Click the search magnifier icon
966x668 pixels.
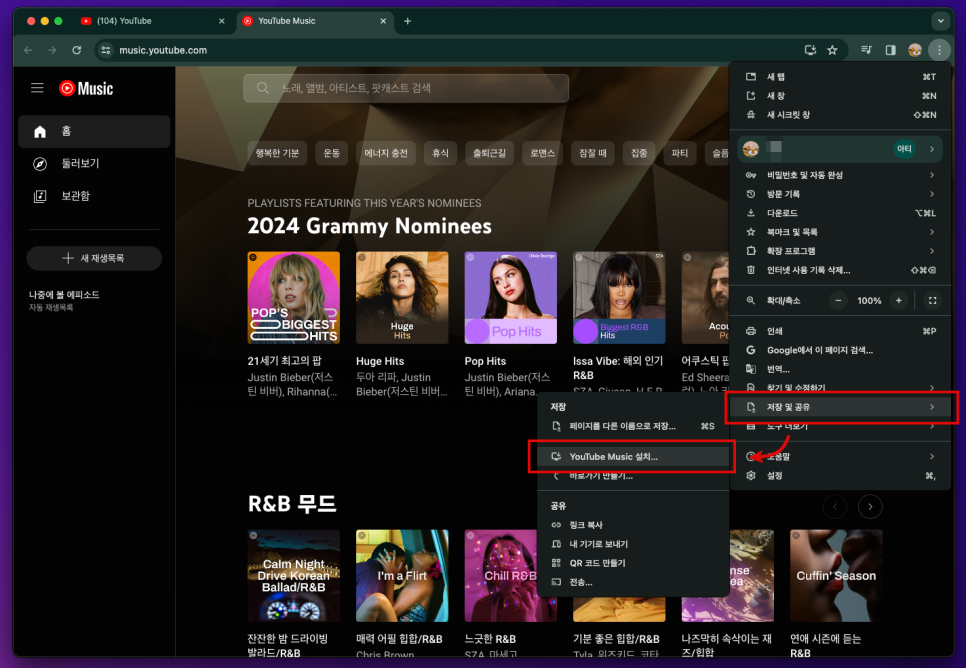point(262,88)
